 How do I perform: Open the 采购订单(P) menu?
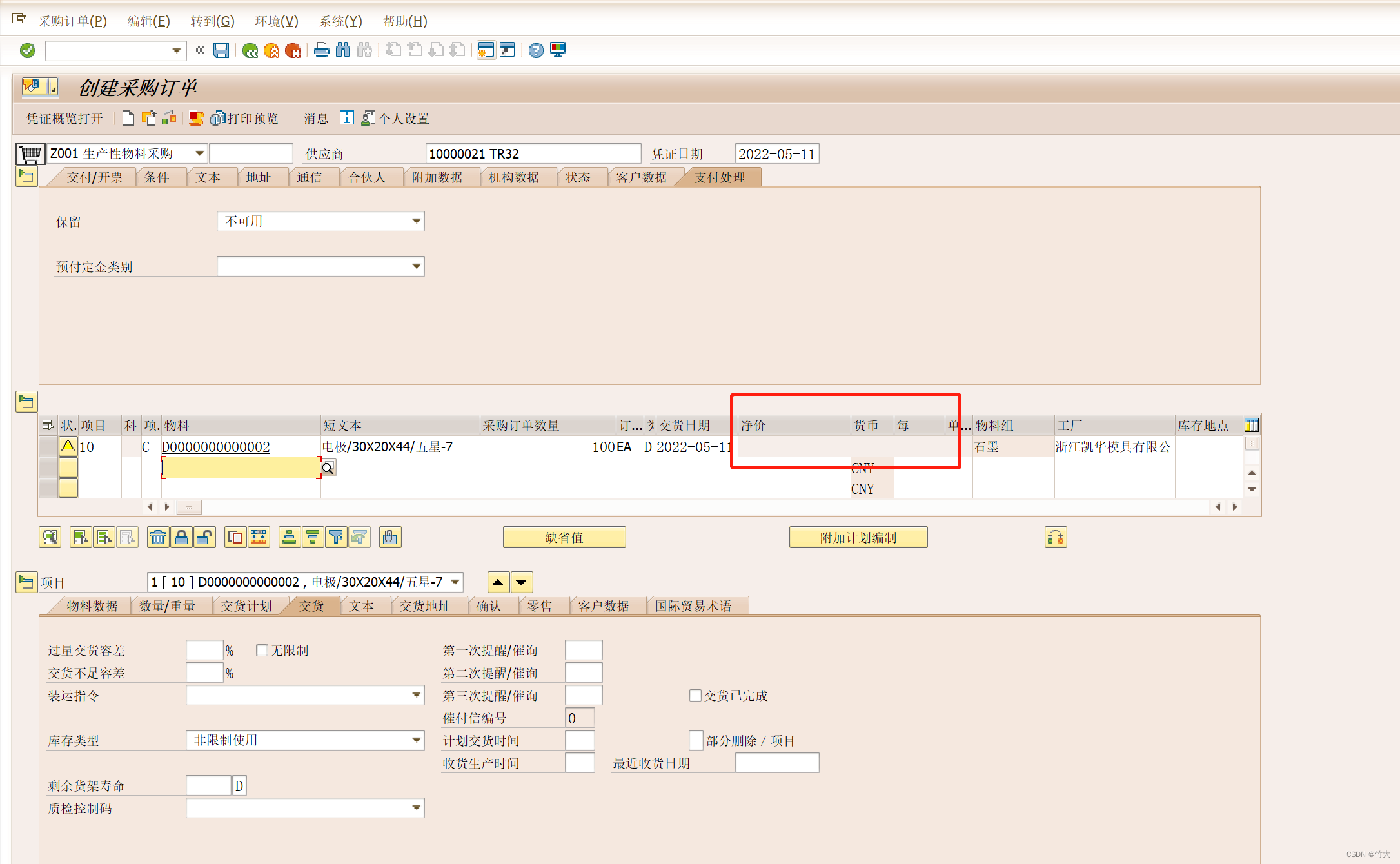click(x=72, y=21)
